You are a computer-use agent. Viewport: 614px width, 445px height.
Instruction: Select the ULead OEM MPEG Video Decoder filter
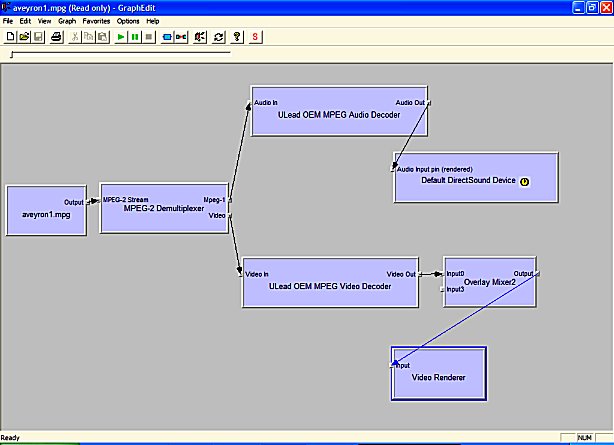coord(330,282)
